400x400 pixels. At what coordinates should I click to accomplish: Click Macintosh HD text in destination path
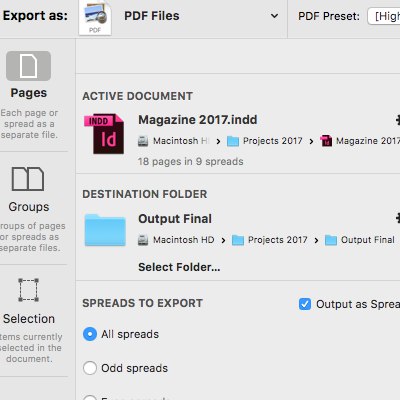point(184,240)
